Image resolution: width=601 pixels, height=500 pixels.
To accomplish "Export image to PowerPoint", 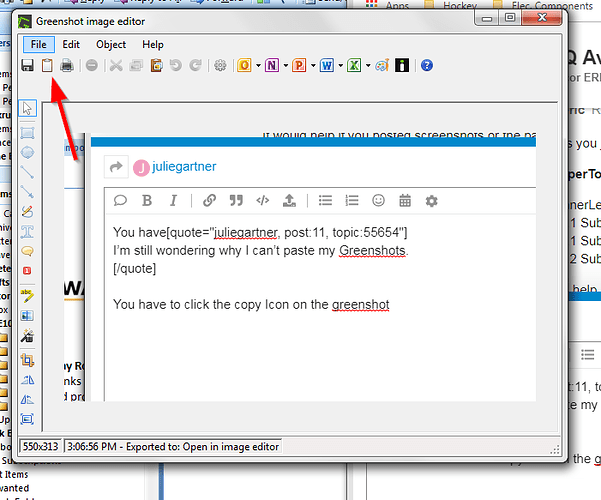I will (299, 66).
